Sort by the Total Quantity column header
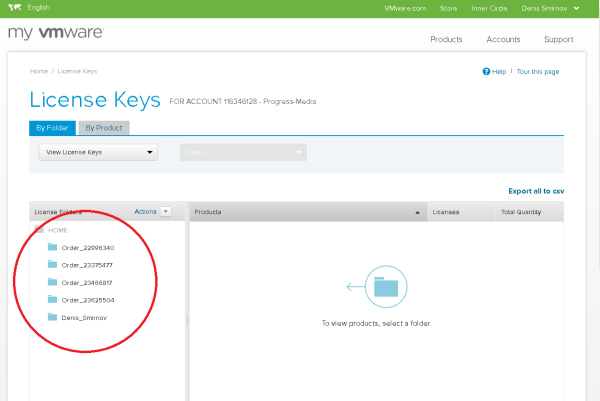600x401 pixels. (530, 212)
